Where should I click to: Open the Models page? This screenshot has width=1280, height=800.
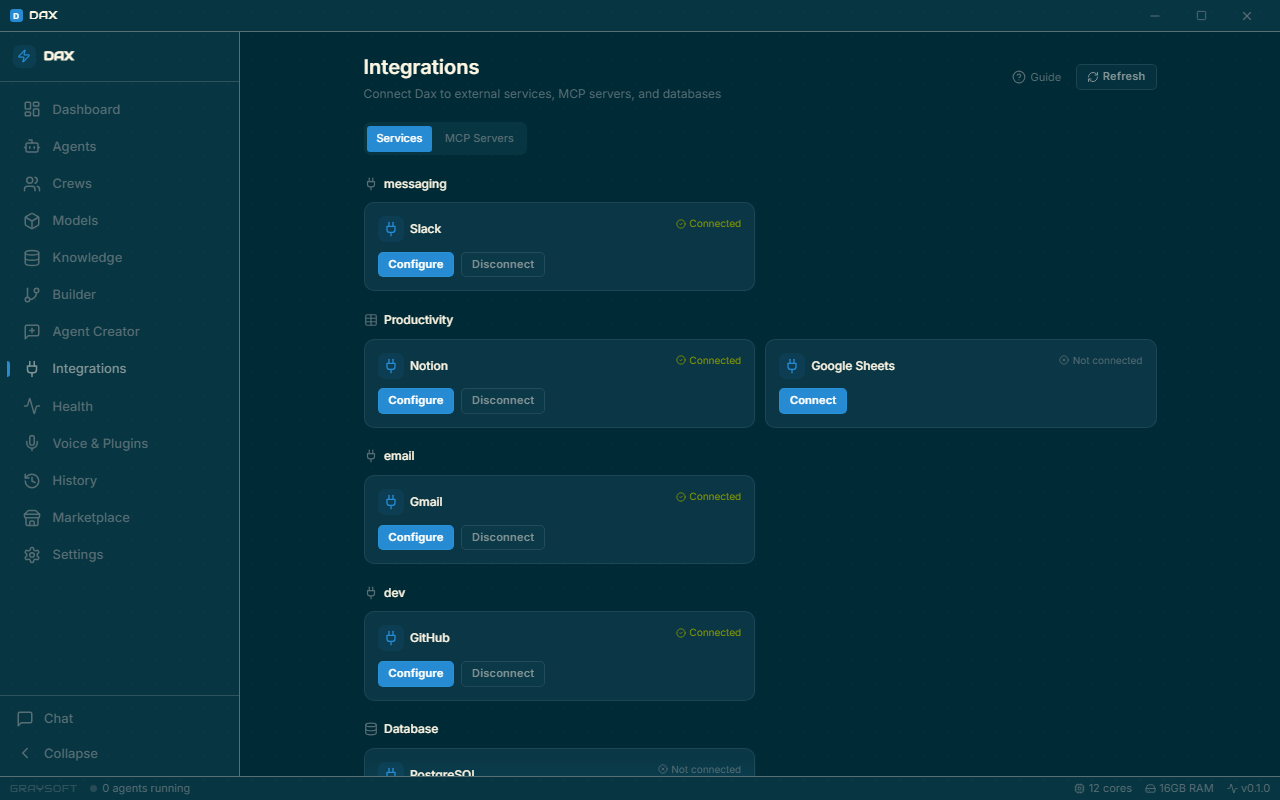point(119,220)
